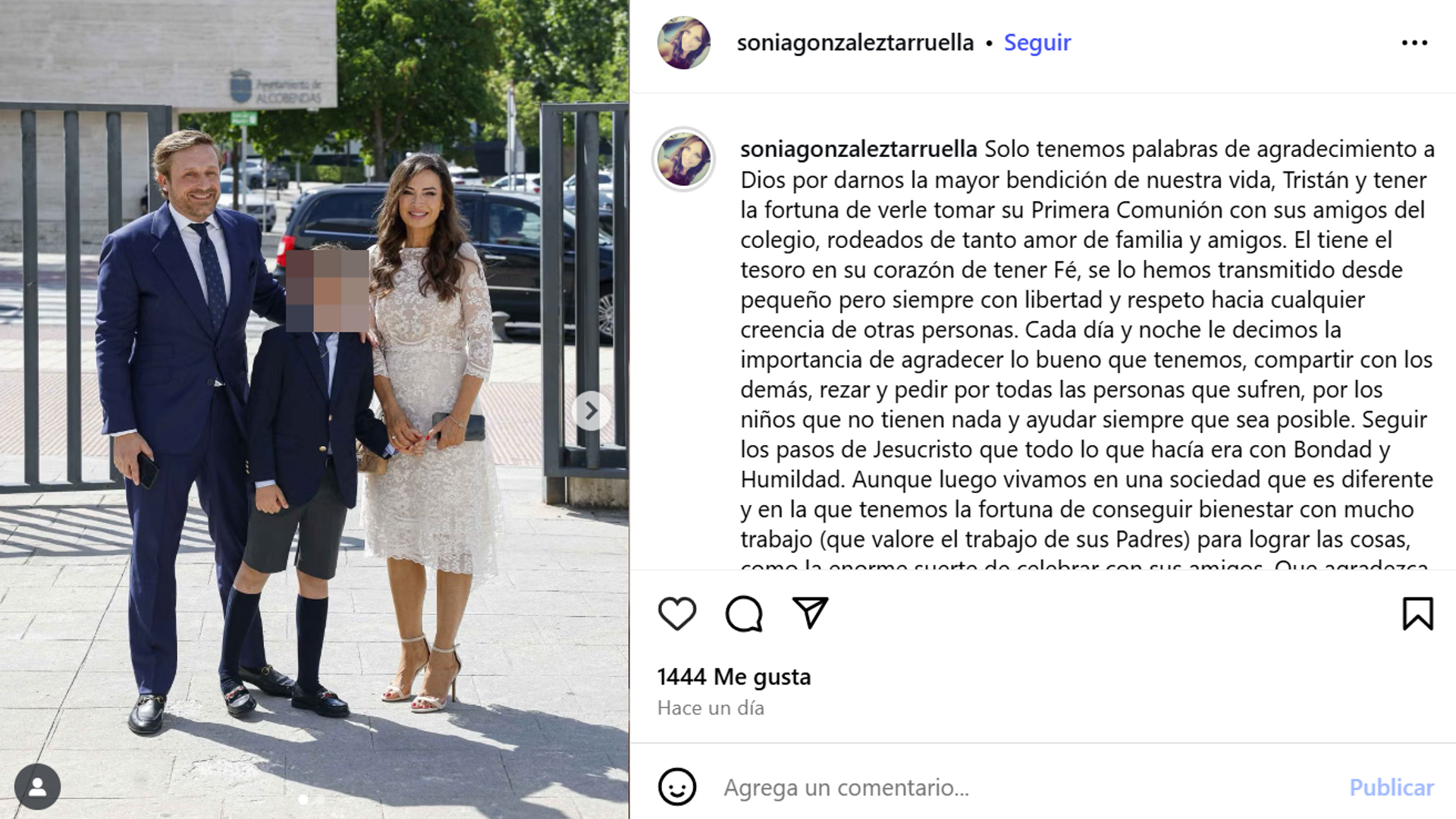Viewport: 1456px width, 819px height.
Task: Open header profile picture of soniagonzaleztarruella
Action: pyautogui.click(x=683, y=42)
